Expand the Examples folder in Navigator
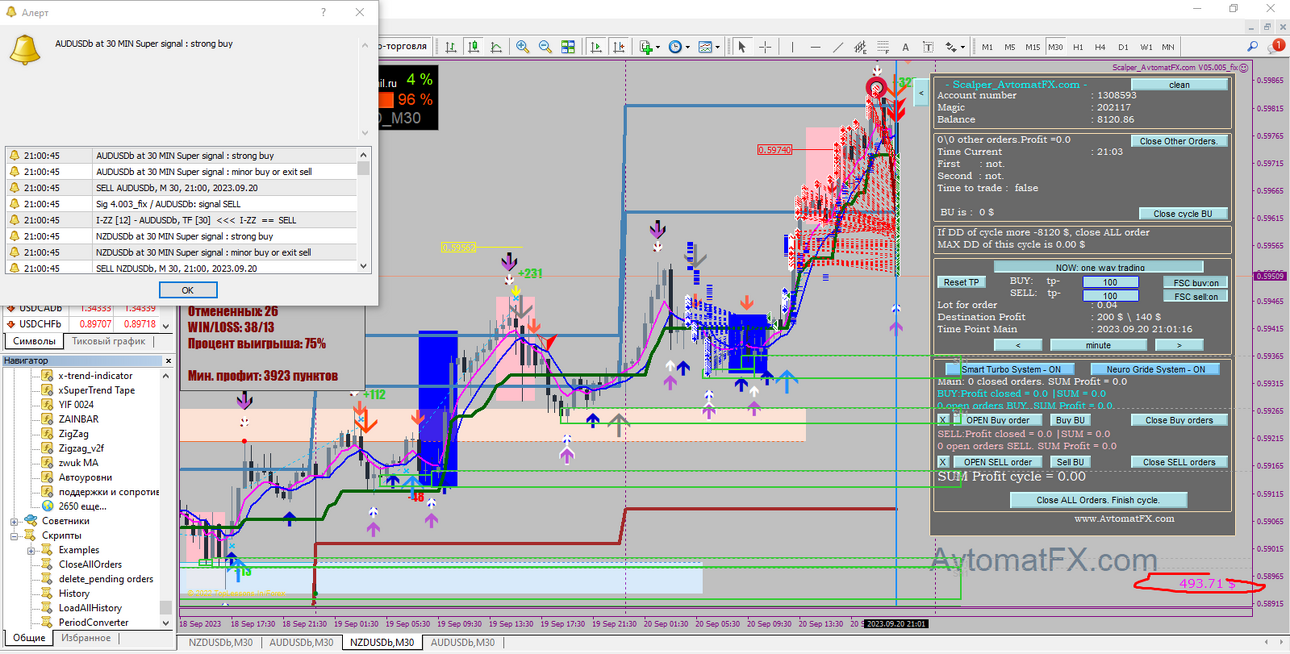Image resolution: width=1290 pixels, height=654 pixels. tap(30, 550)
